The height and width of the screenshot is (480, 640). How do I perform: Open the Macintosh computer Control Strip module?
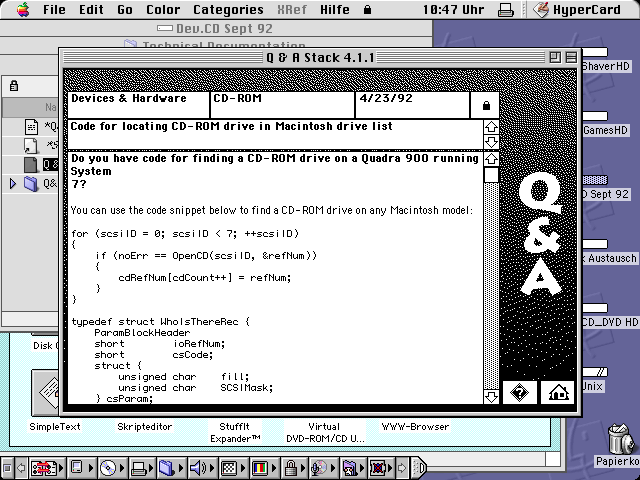(80, 468)
